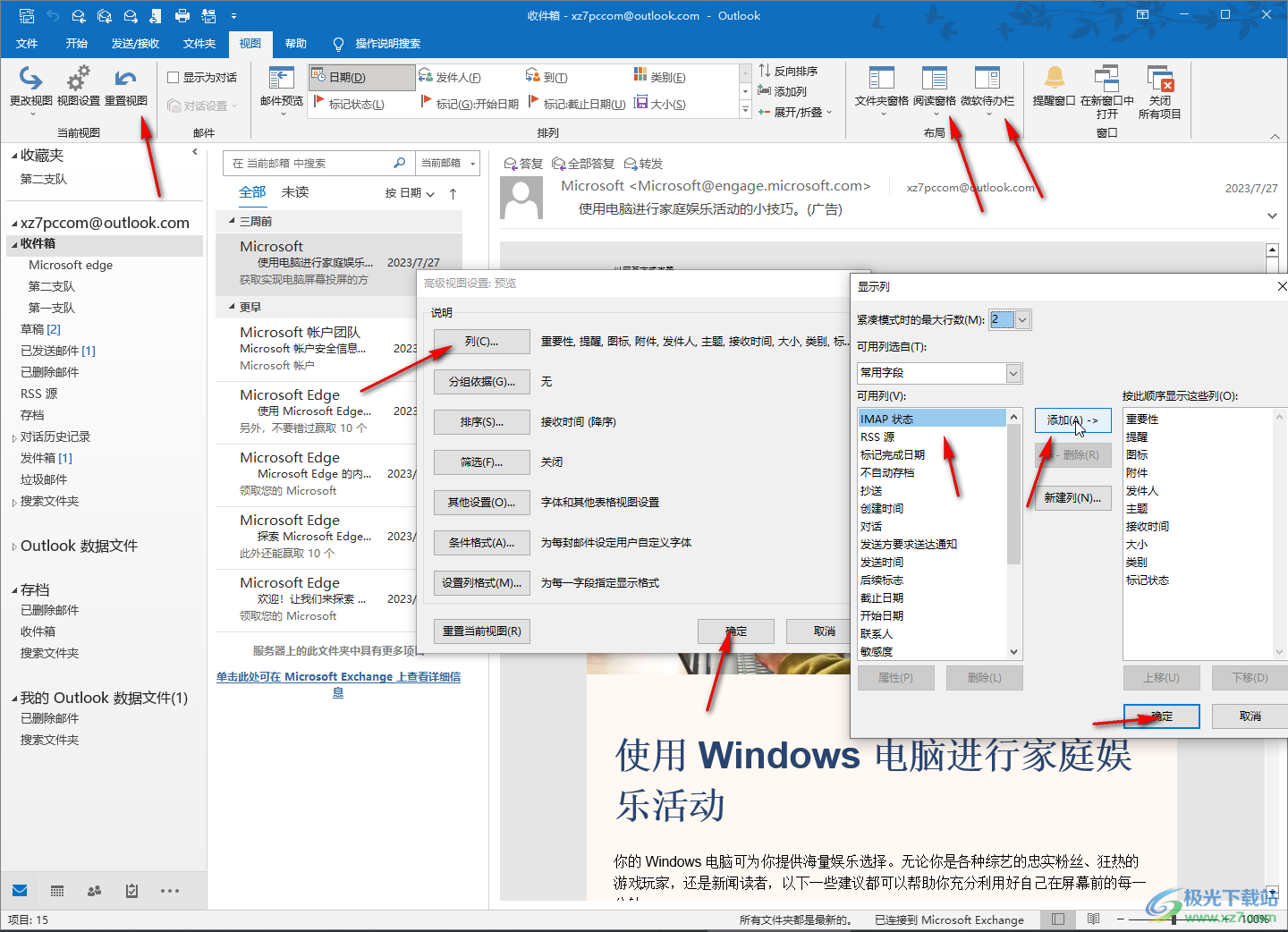Collapse the xz7pccom@outlook.com account tree
This screenshot has width=1288, height=932.
14,224
